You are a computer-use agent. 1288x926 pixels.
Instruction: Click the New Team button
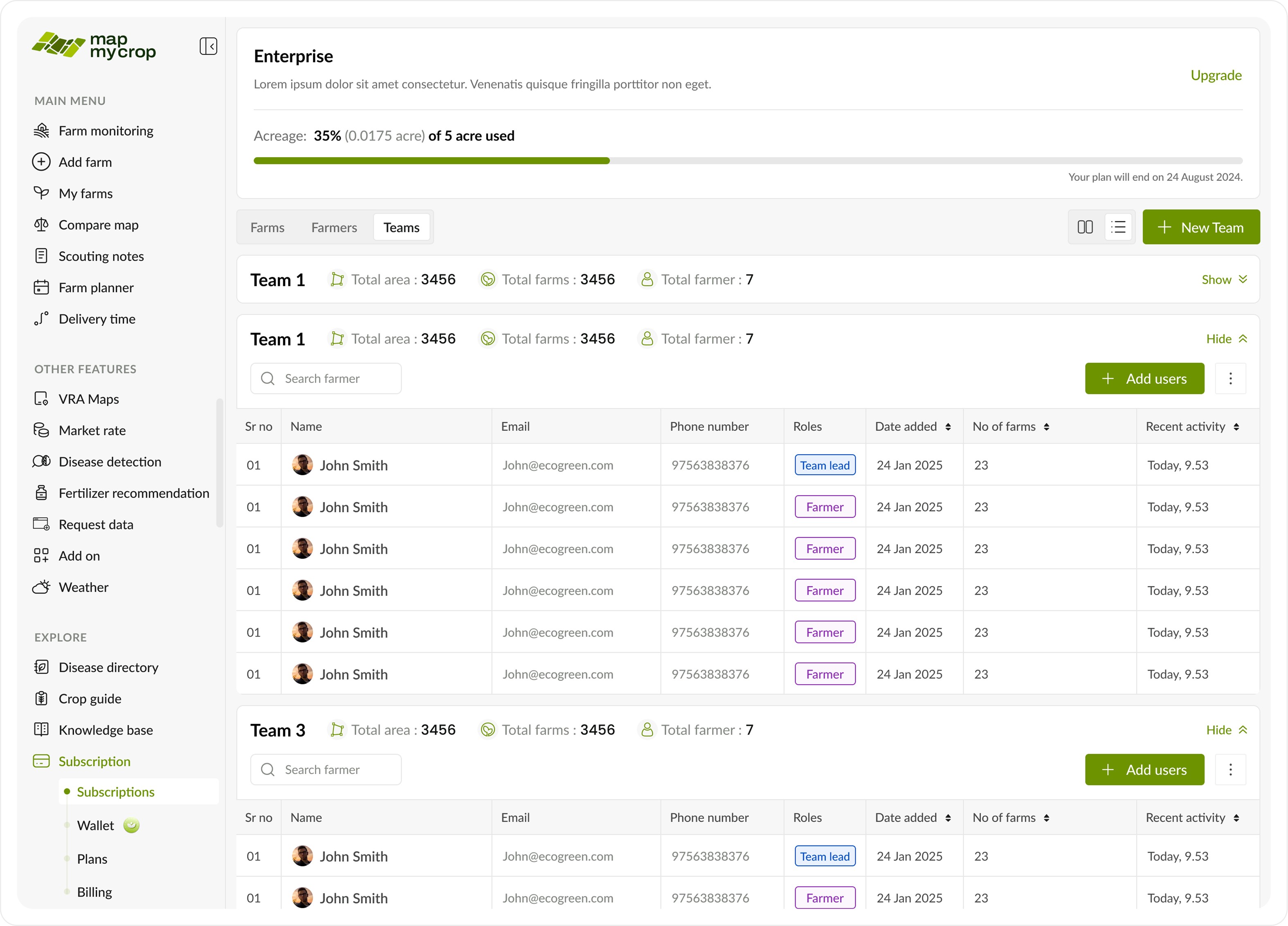(x=1200, y=227)
